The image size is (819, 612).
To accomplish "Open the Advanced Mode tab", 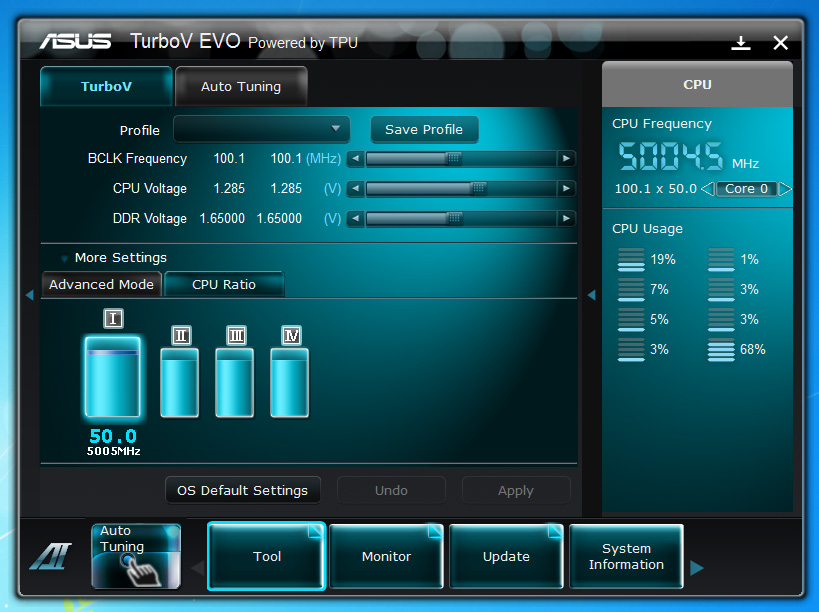I will coord(101,285).
